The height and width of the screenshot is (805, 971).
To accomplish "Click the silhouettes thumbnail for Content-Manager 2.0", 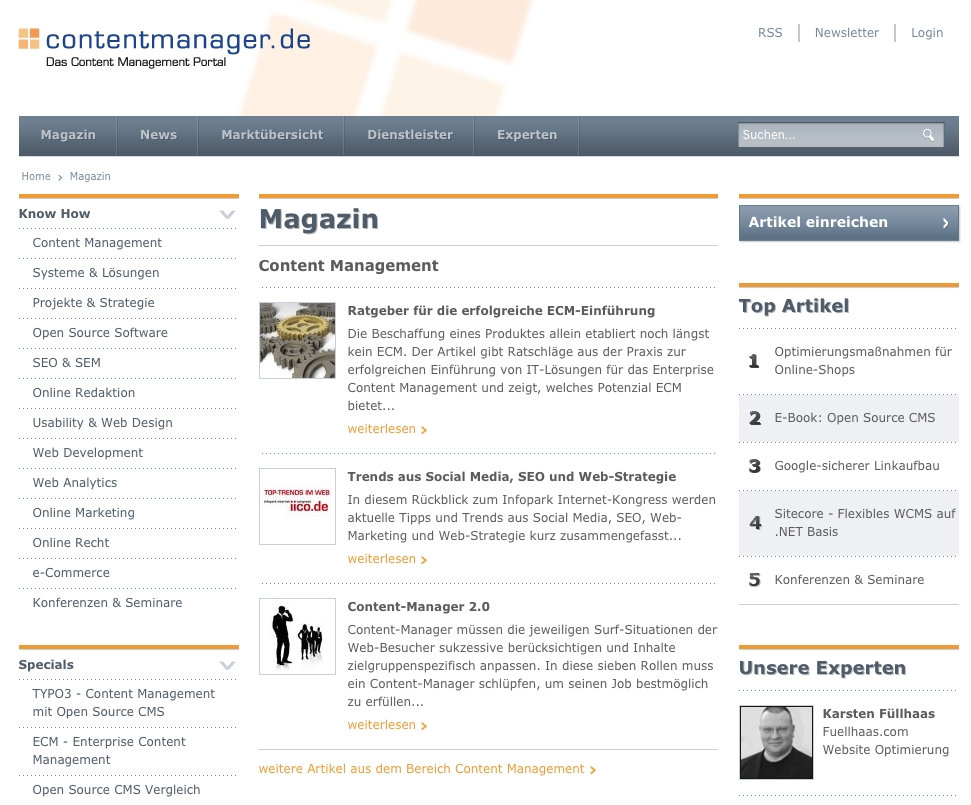I will 297,637.
